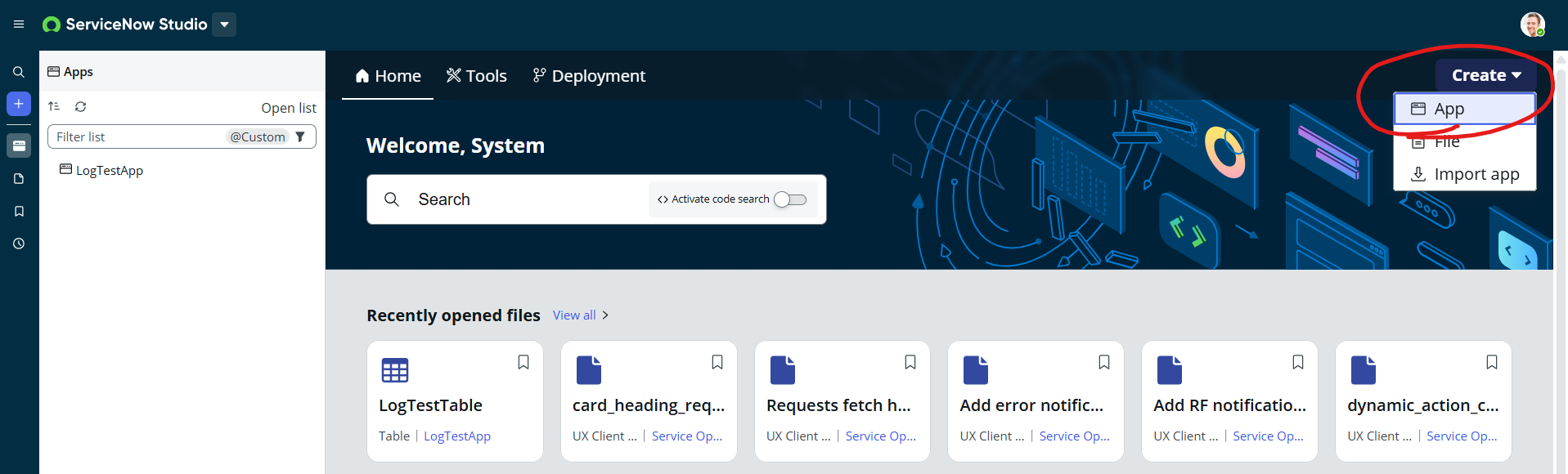Click the Open list link
Viewport: 1568px width, 474px height.
(x=289, y=108)
